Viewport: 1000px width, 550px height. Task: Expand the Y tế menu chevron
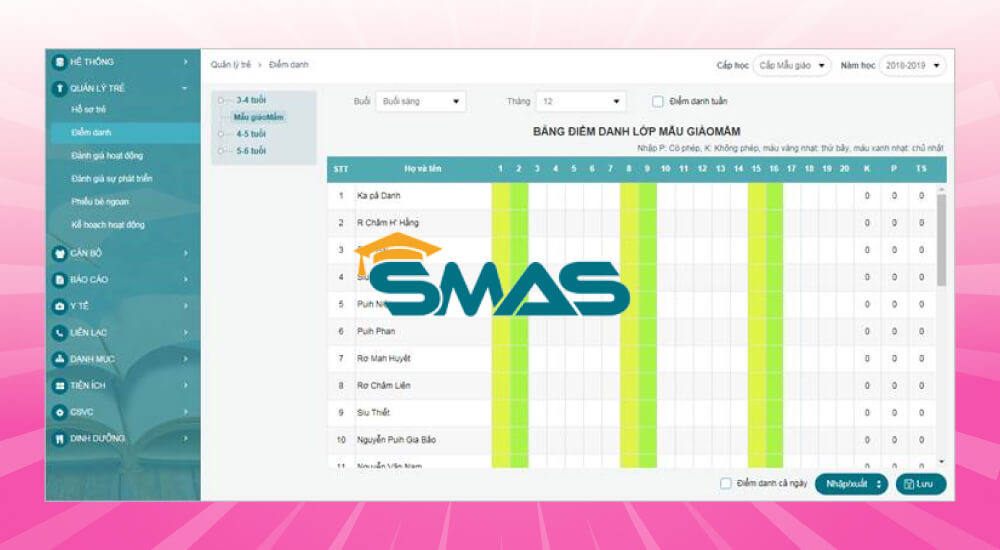(x=186, y=306)
